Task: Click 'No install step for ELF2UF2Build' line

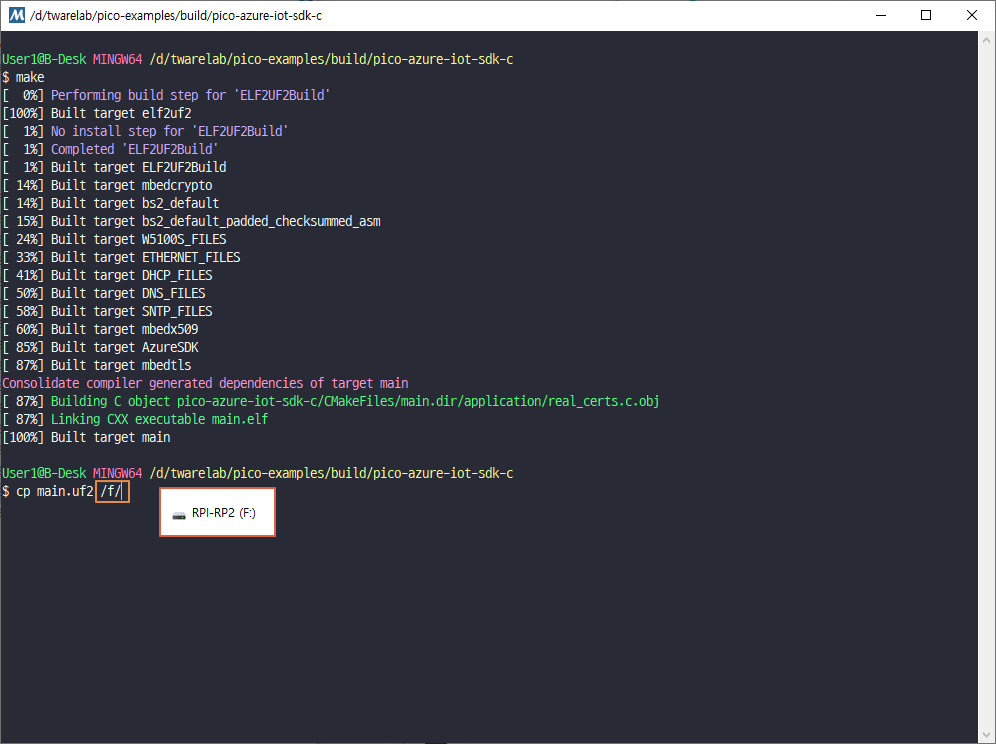Action: click(145, 131)
